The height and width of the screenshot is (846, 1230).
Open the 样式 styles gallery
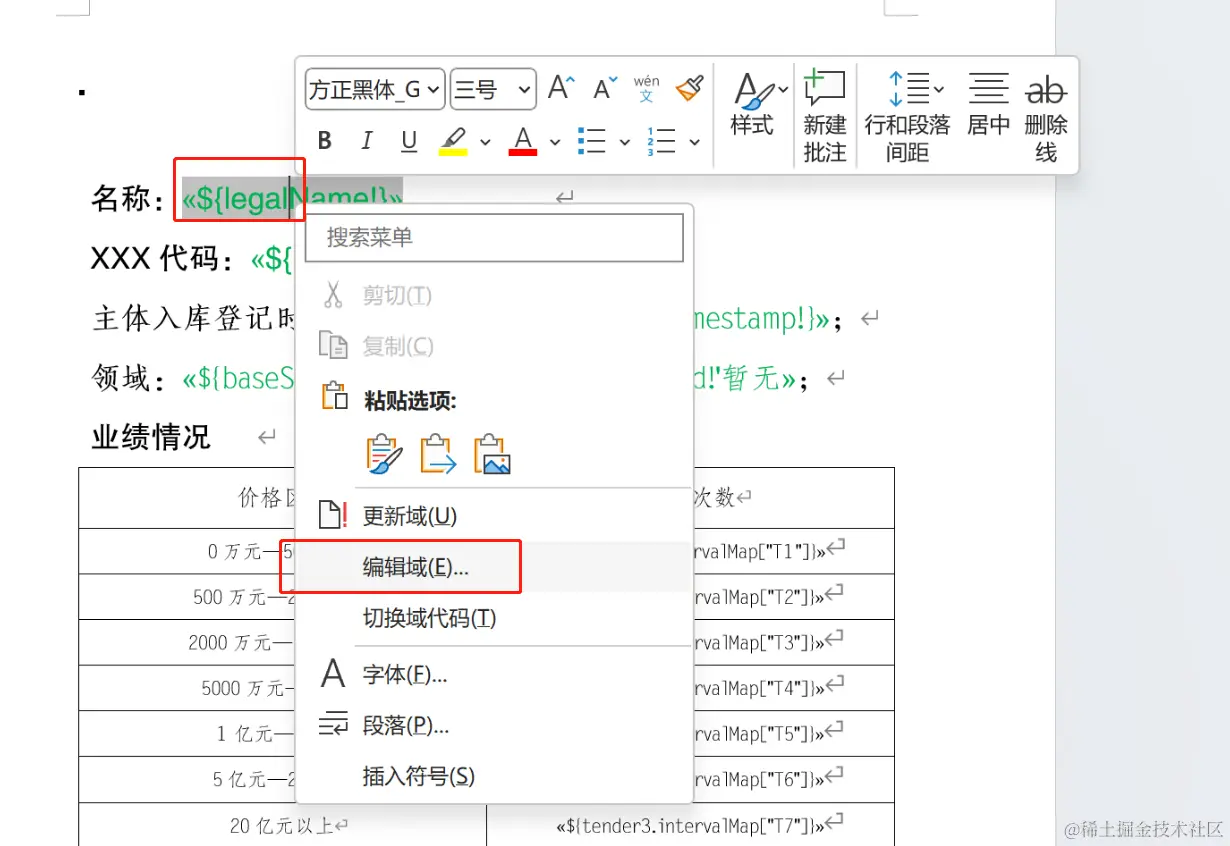pos(751,105)
